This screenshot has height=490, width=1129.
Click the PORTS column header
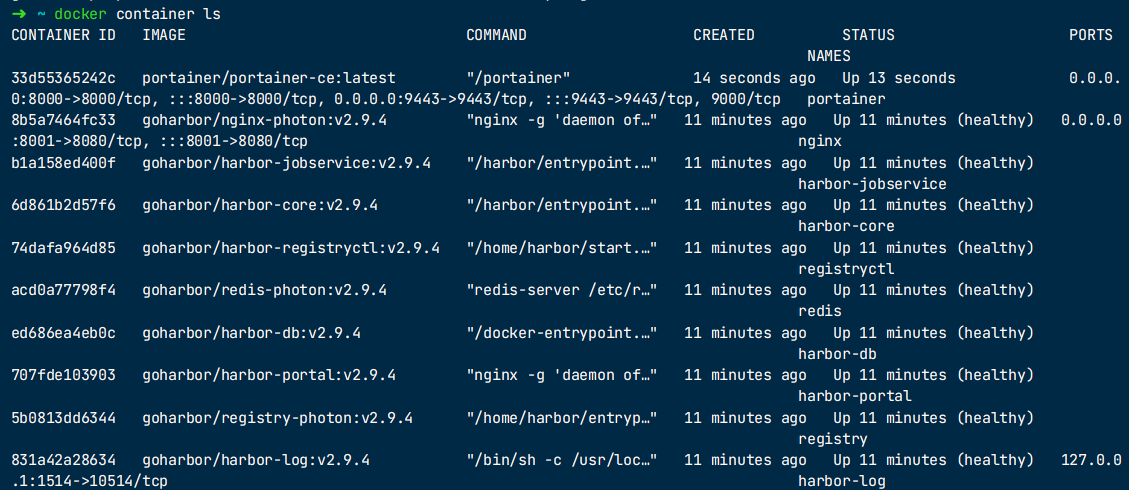click(x=1091, y=35)
